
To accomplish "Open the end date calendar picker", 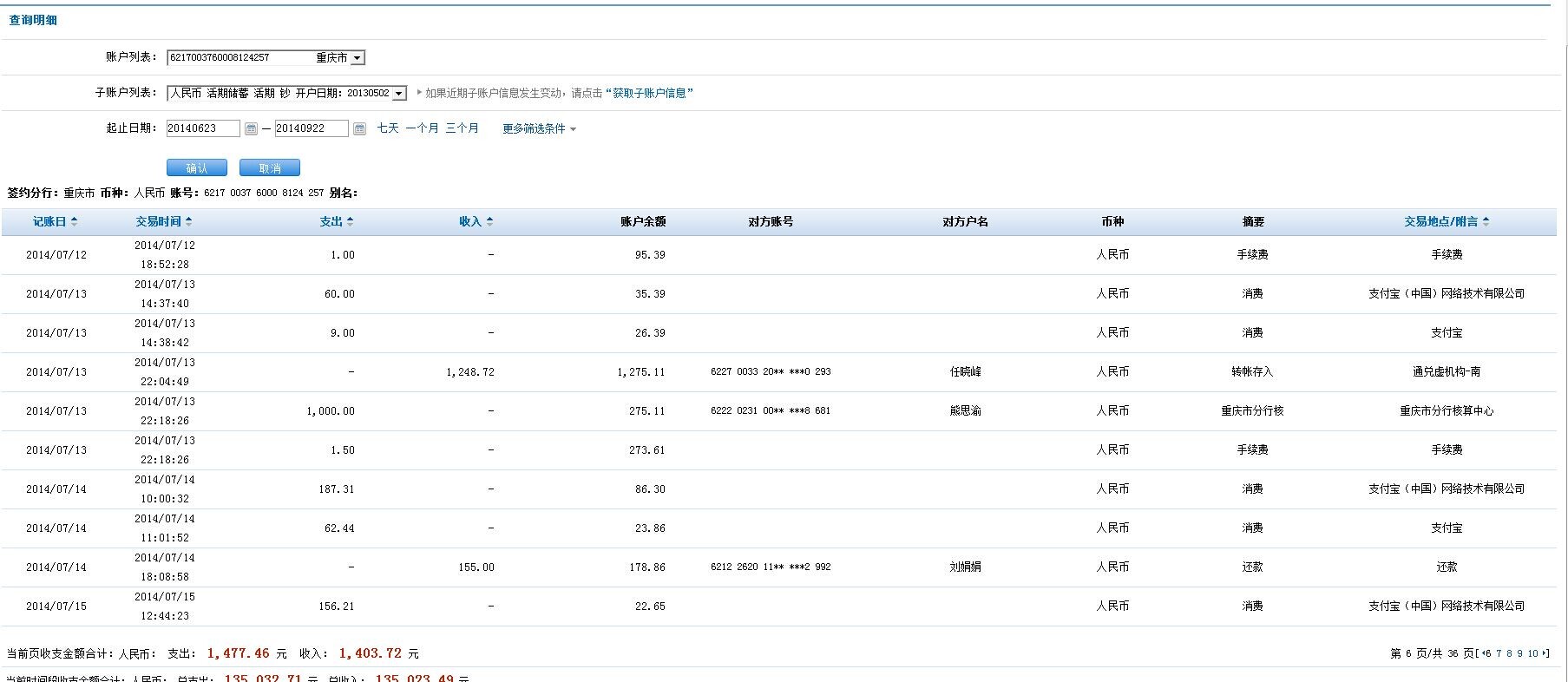I will tap(359, 129).
